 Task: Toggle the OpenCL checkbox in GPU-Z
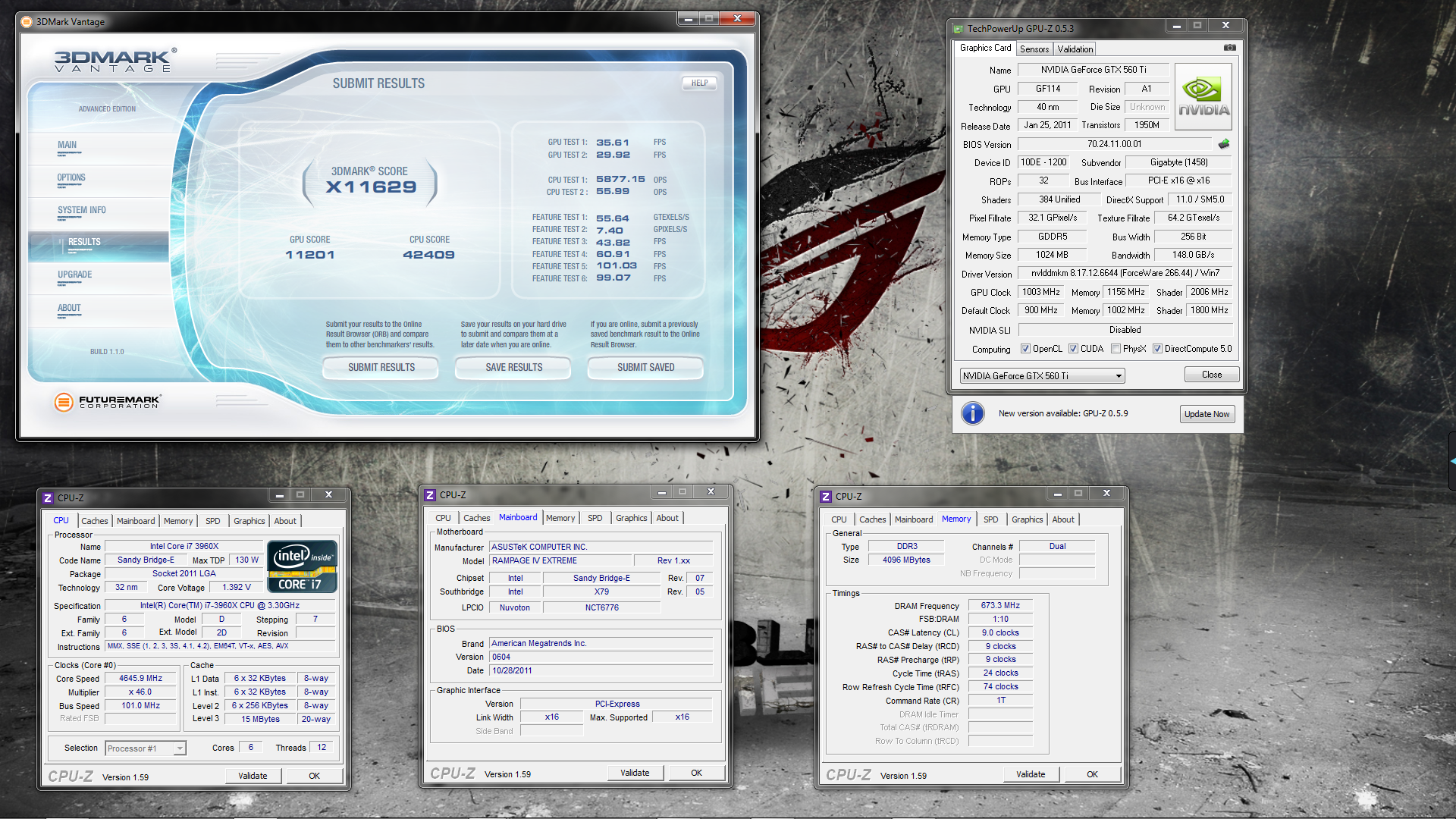click(1025, 349)
